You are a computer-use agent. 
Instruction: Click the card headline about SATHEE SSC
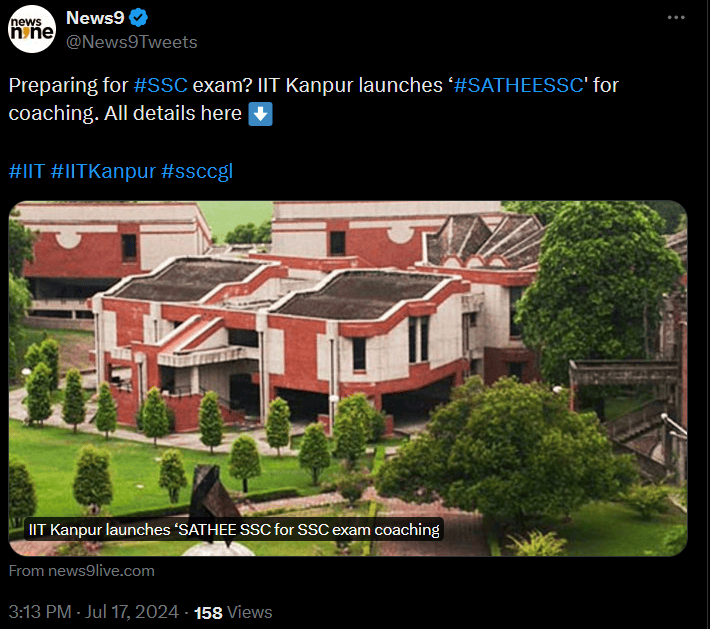click(x=234, y=529)
